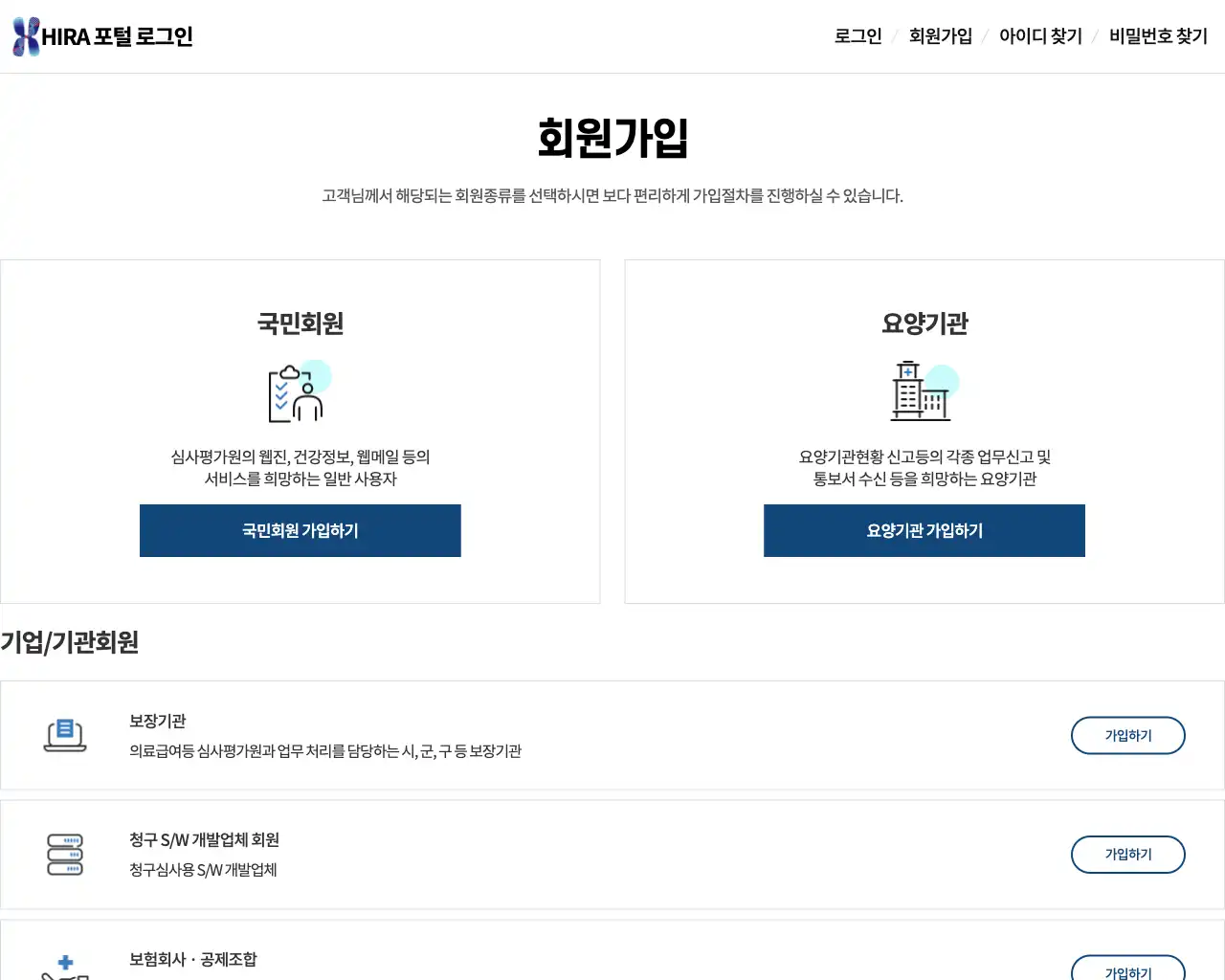The image size is (1225, 980).
Task: Click the 청구 S/W server stack icon
Action: (65, 855)
